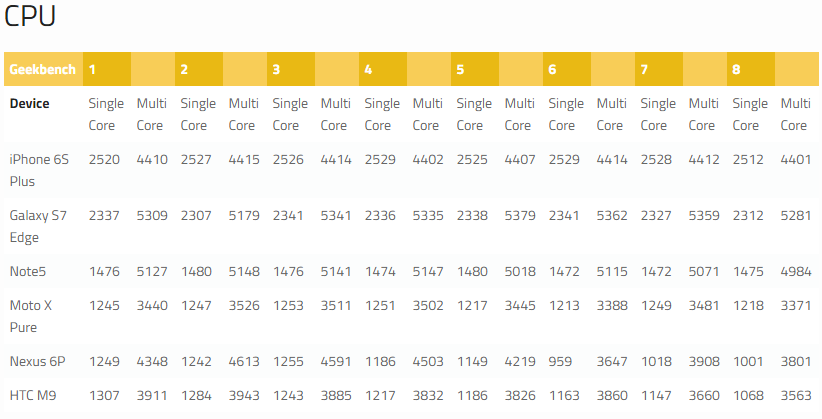Image resolution: width=822 pixels, height=419 pixels.
Task: Select the Device column label
Action: point(29,103)
